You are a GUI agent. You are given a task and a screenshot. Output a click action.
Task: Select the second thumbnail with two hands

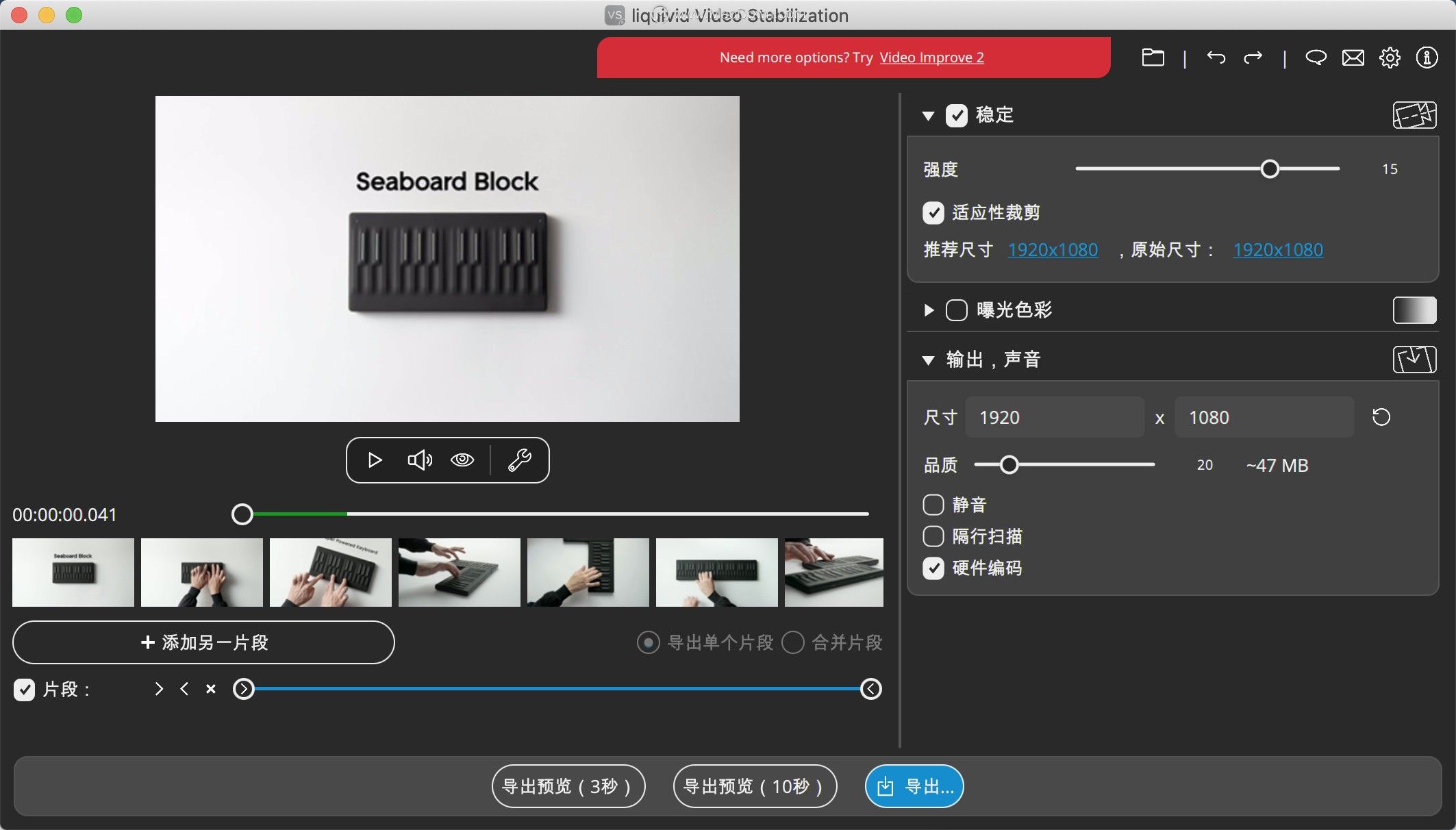click(x=202, y=573)
